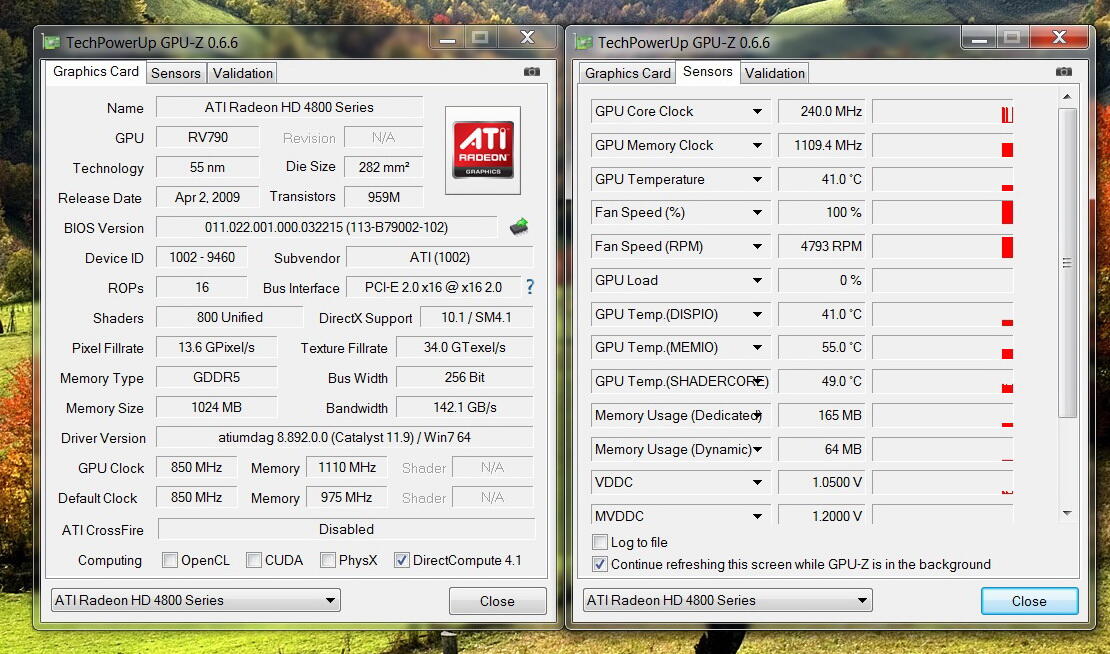Select Graphics Card tab in left window

96,71
